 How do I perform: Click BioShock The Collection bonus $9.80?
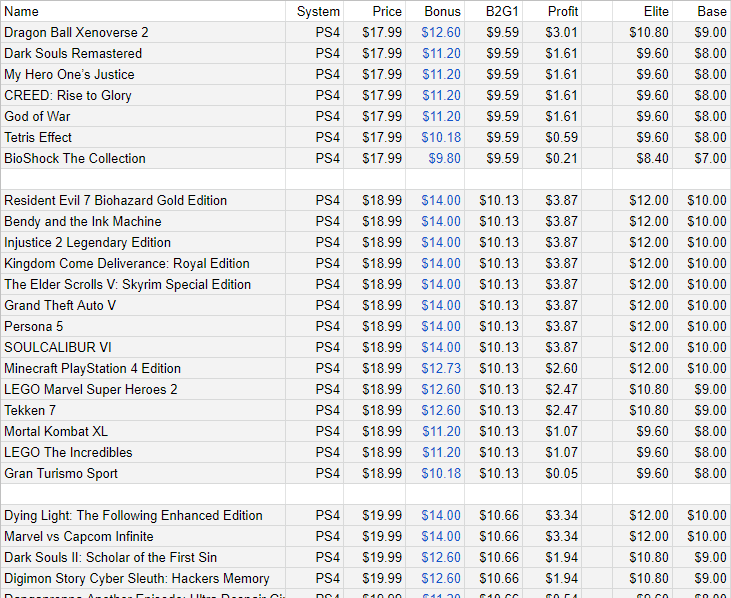pyautogui.click(x=435, y=158)
